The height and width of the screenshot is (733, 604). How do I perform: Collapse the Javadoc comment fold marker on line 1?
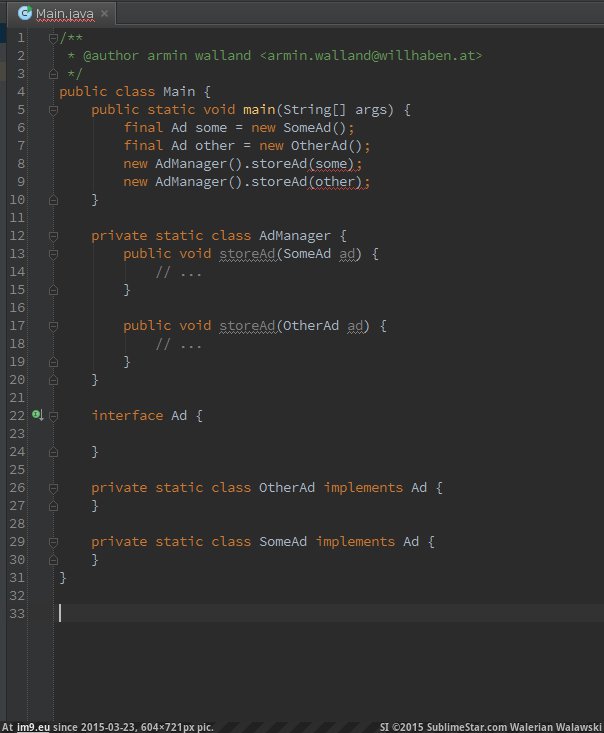(x=54, y=37)
